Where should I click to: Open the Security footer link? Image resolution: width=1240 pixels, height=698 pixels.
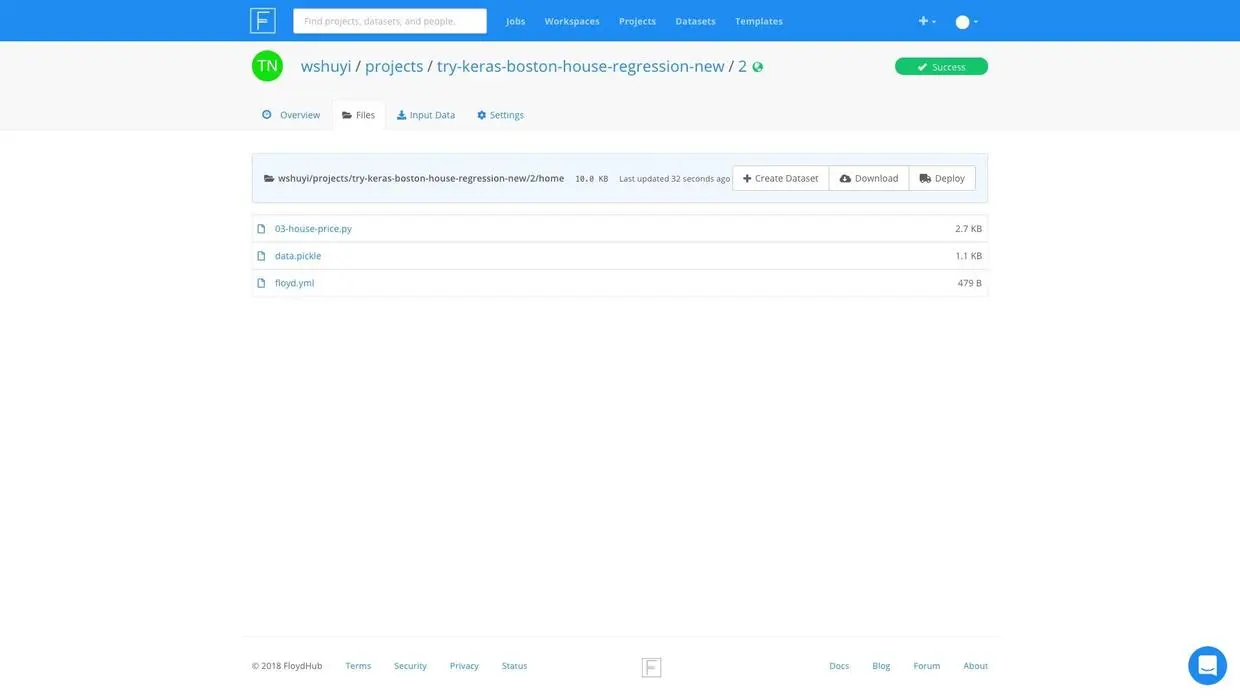click(x=410, y=666)
